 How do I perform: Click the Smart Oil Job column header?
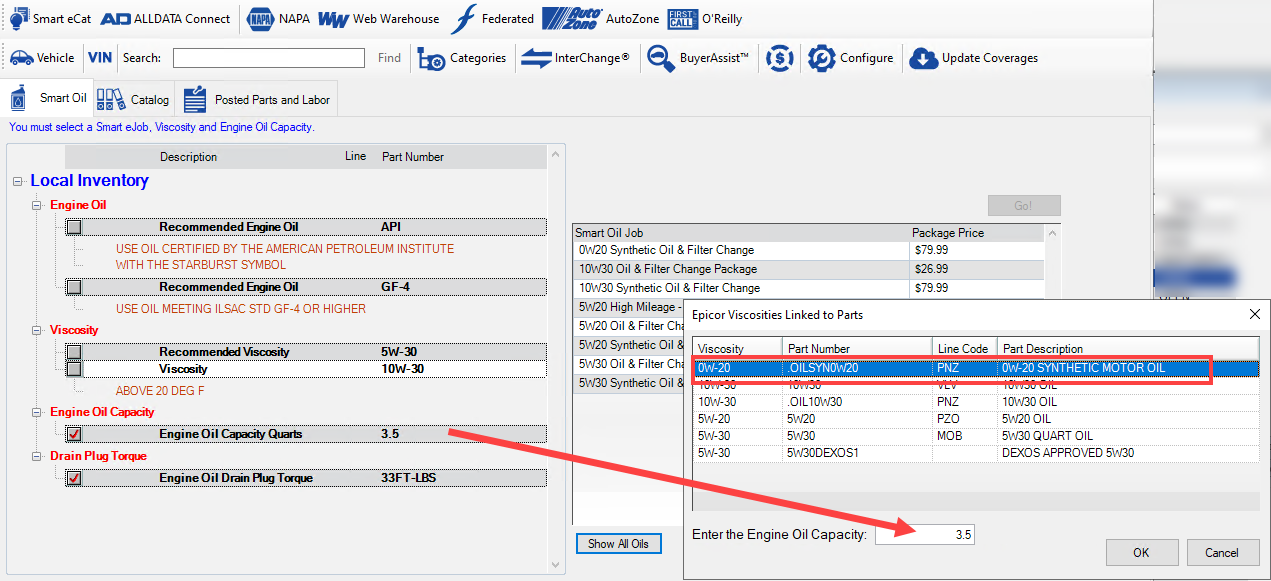click(x=741, y=233)
